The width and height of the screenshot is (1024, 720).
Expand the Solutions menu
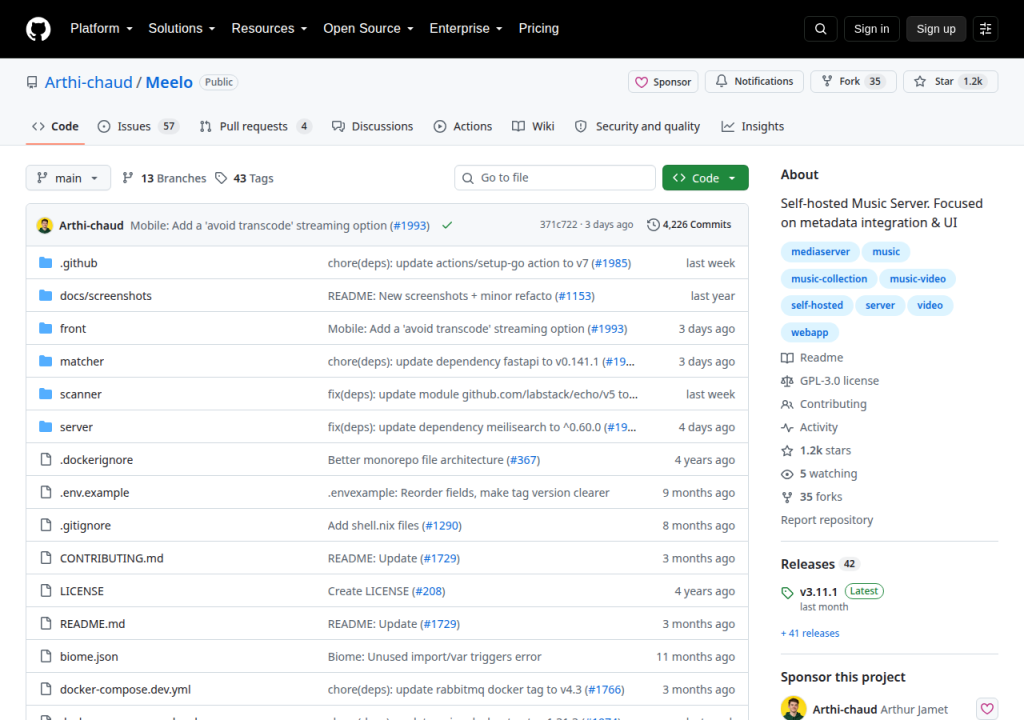182,29
